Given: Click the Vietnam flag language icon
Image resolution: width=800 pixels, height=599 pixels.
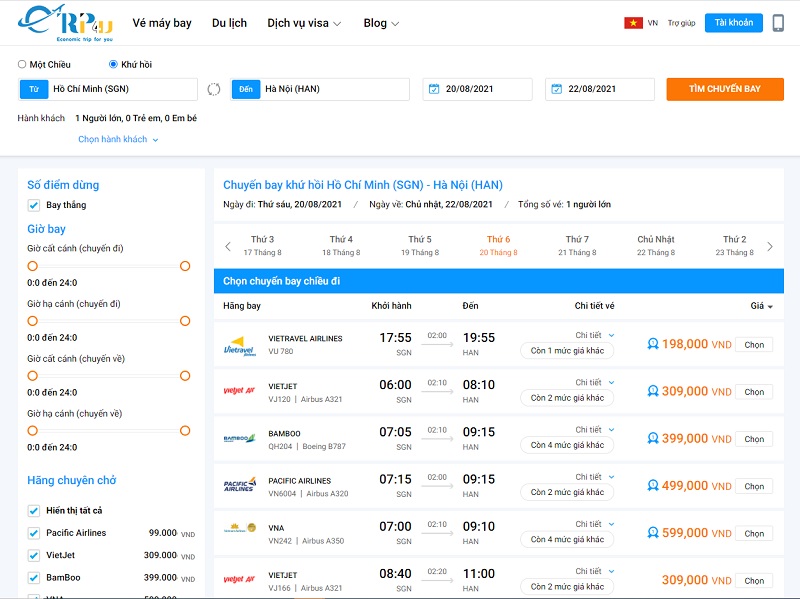Looking at the screenshot, I should (x=633, y=23).
